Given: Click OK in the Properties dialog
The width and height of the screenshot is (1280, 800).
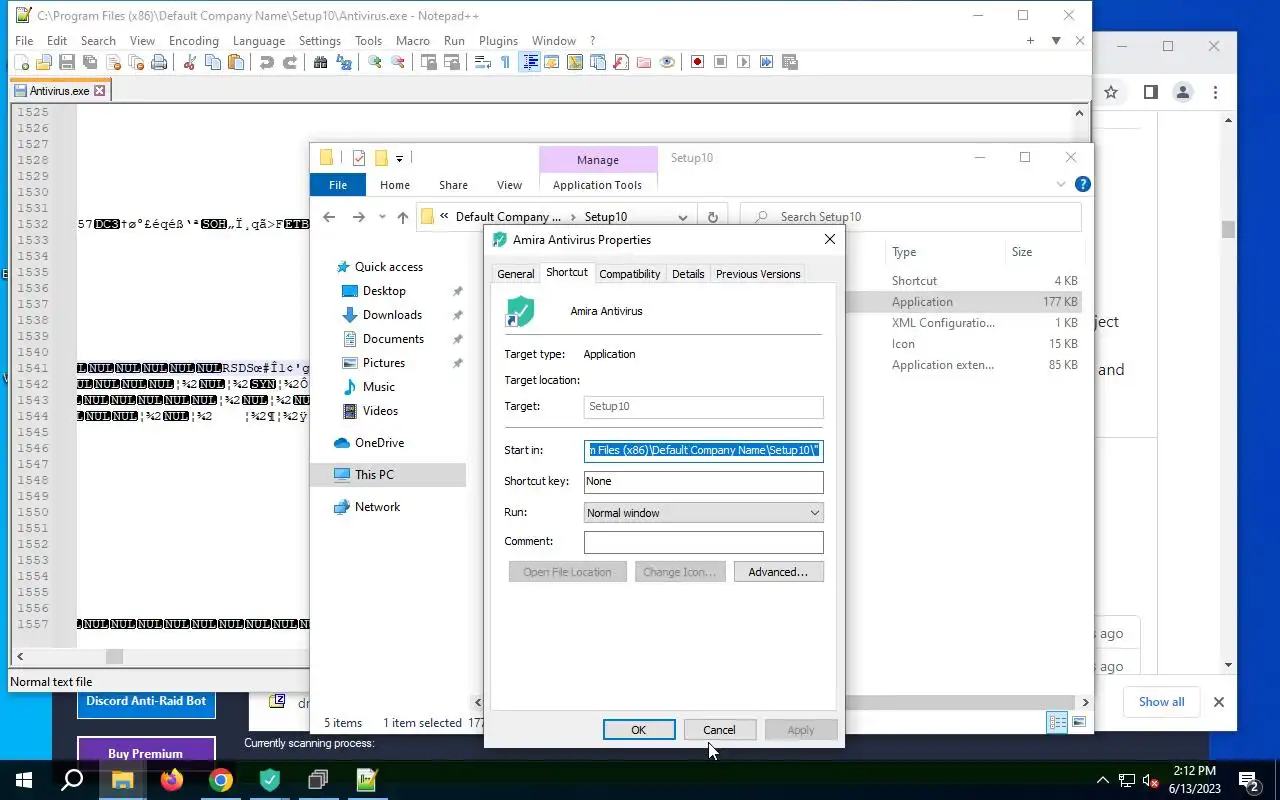Looking at the screenshot, I should (x=638, y=730).
